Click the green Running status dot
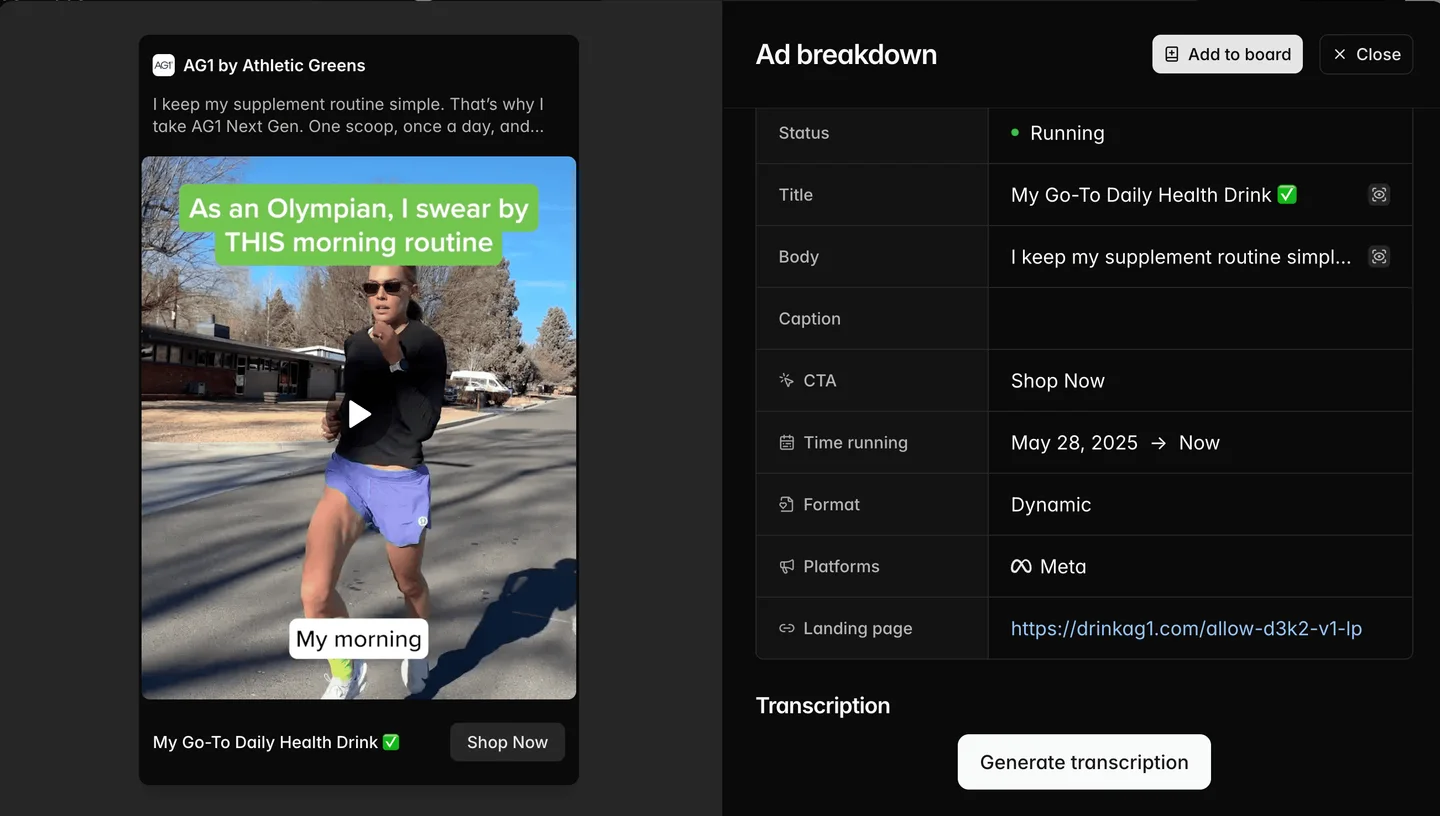1440x816 pixels. tap(1015, 132)
